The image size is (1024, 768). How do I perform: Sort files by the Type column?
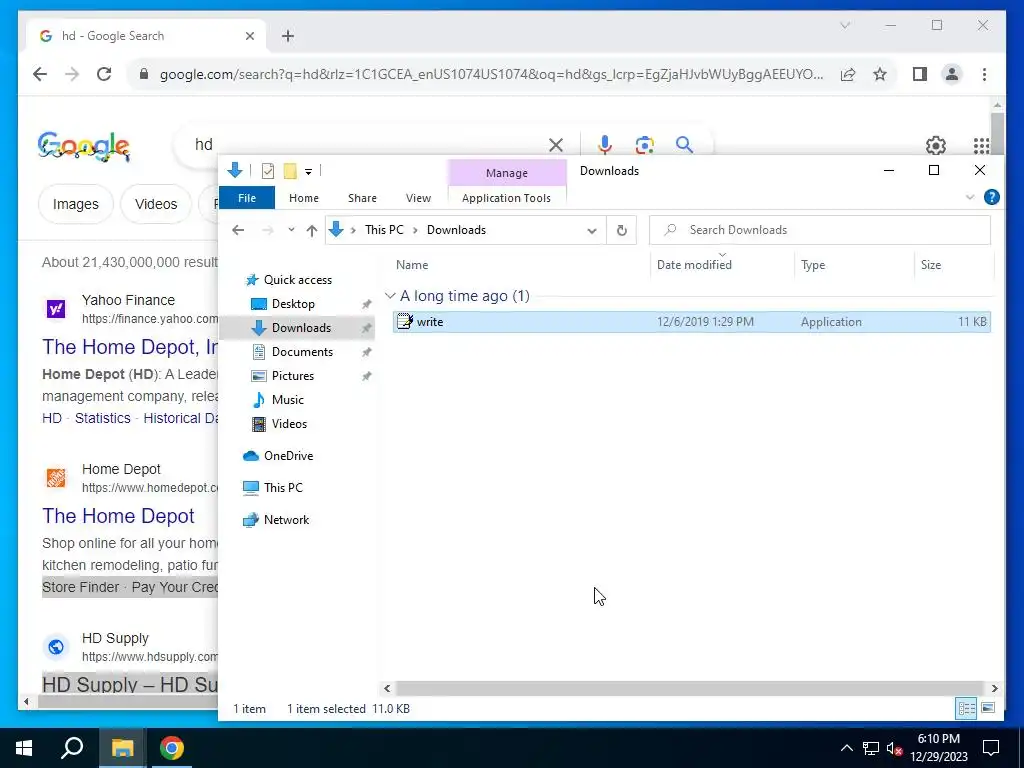pyautogui.click(x=813, y=265)
